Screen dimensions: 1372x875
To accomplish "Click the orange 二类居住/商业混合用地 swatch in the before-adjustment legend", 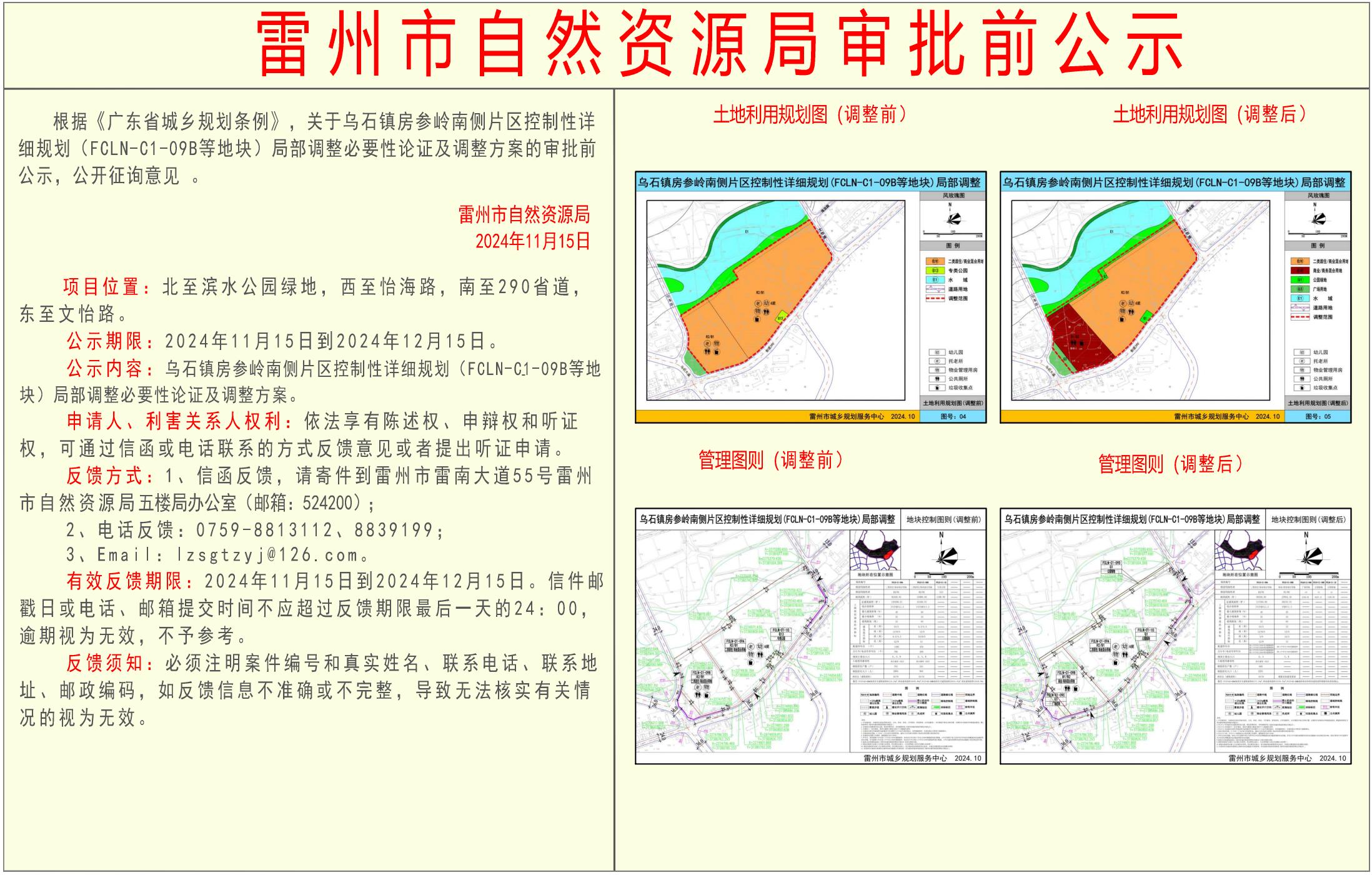I will [x=935, y=261].
